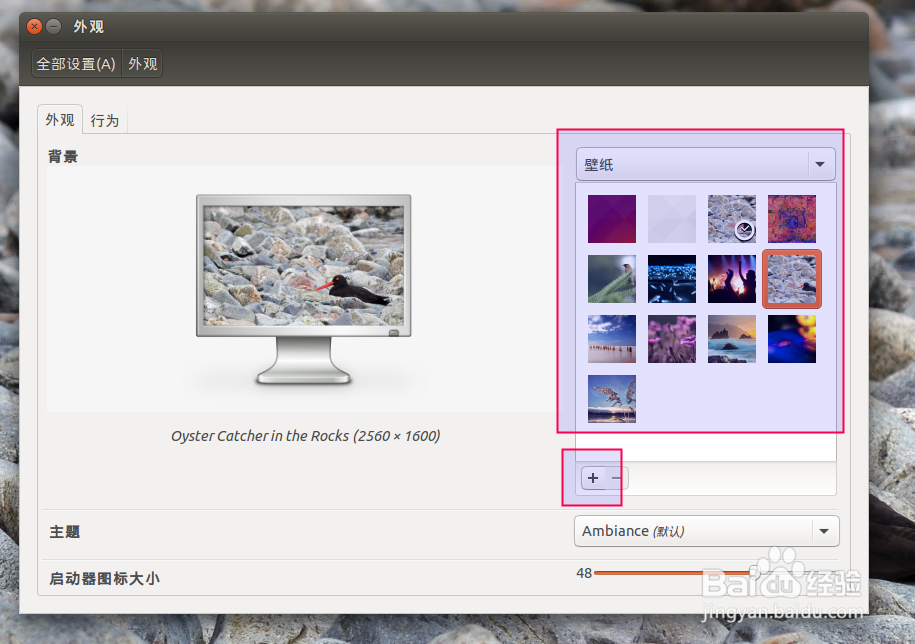This screenshot has width=915, height=644.
Task: Select the currently highlighted rocks wallpaper
Action: (791, 278)
